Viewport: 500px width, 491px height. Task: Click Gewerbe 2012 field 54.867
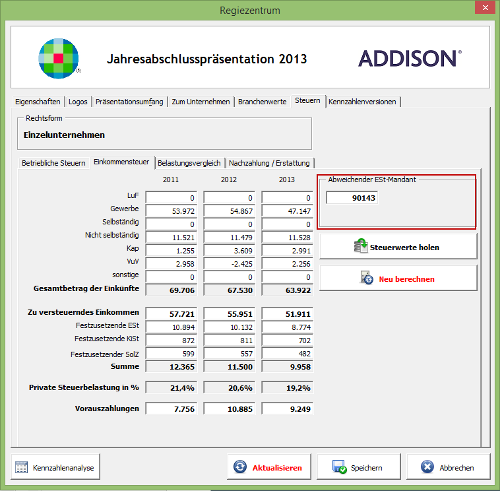coord(229,211)
